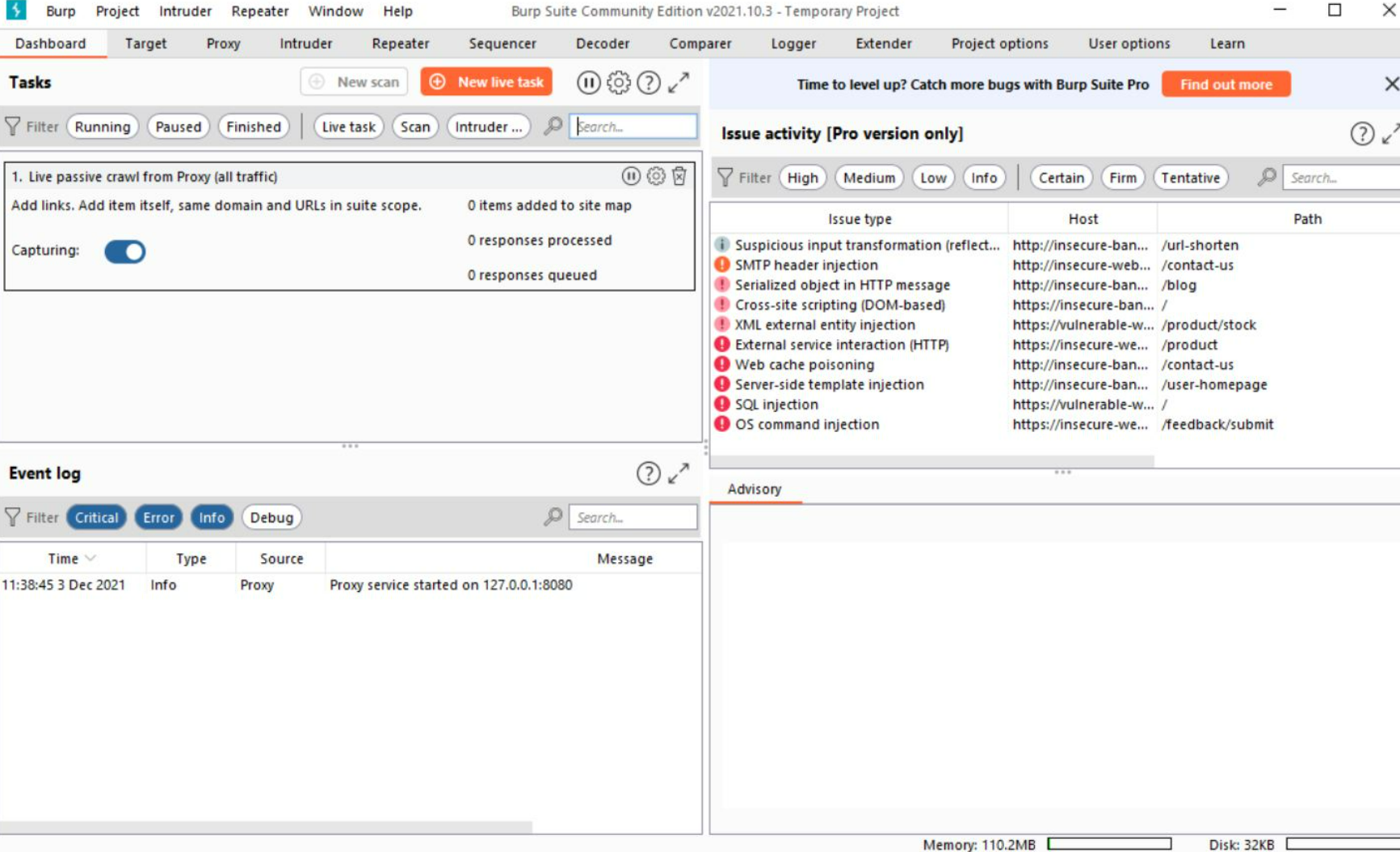Viewport: 1400px width, 852px height.
Task: Open Tasks settings gear icon
Action: click(618, 82)
